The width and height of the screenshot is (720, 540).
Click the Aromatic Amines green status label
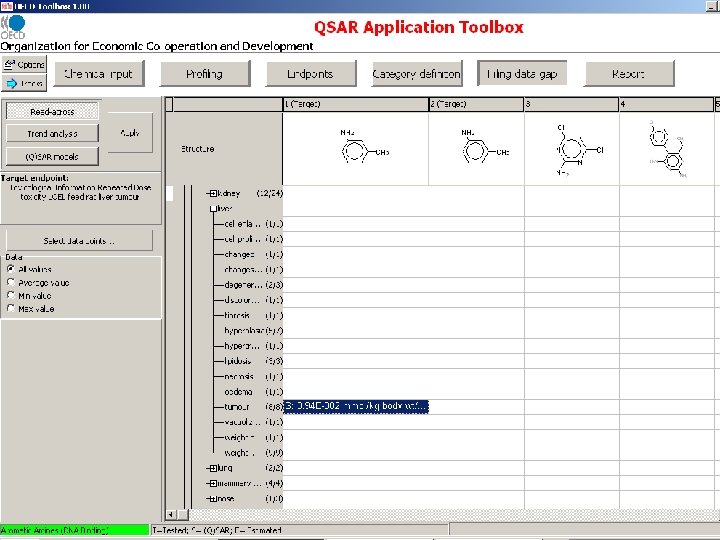coord(74,530)
